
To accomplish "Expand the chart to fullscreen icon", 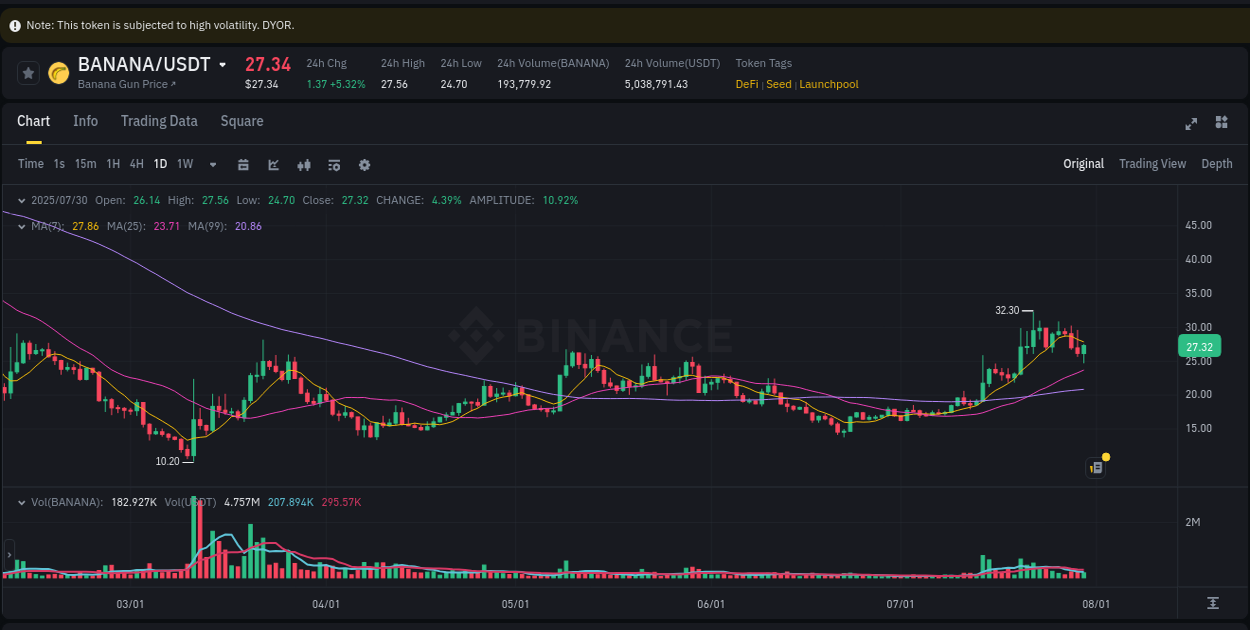I will (1191, 122).
